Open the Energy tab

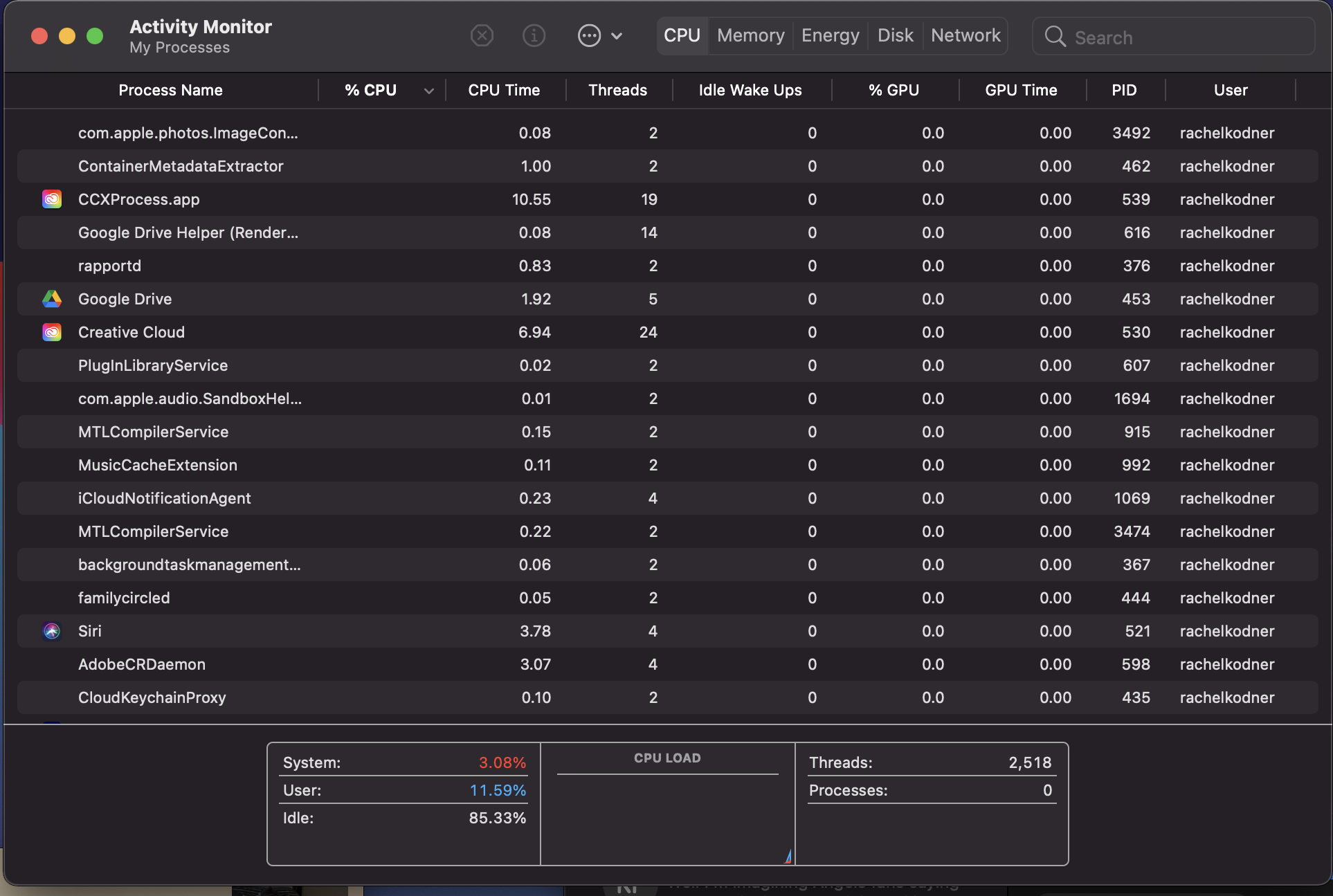coord(830,35)
